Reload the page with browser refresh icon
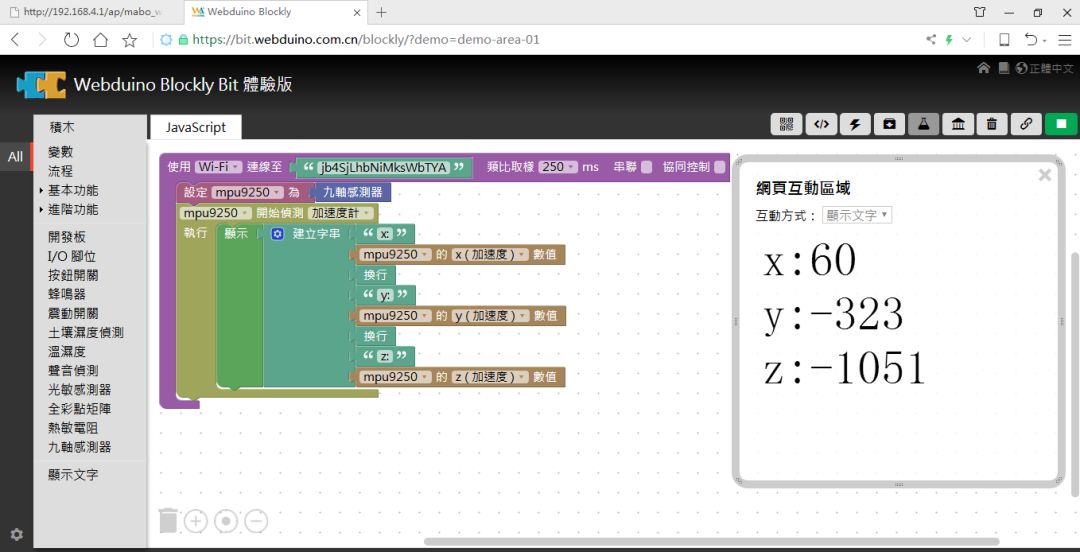1080x552 pixels. click(x=71, y=40)
